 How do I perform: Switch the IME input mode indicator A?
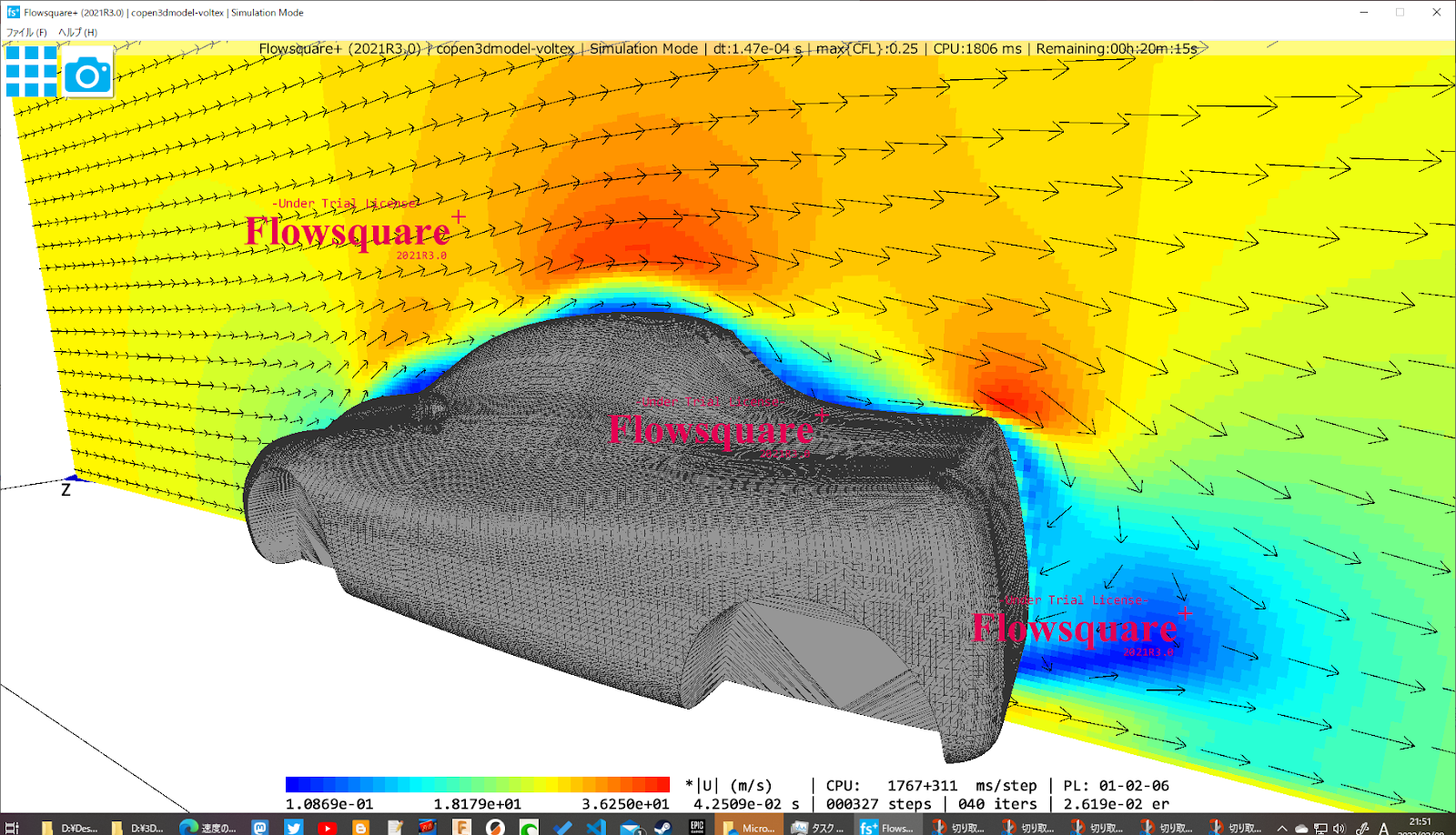coord(1384,828)
